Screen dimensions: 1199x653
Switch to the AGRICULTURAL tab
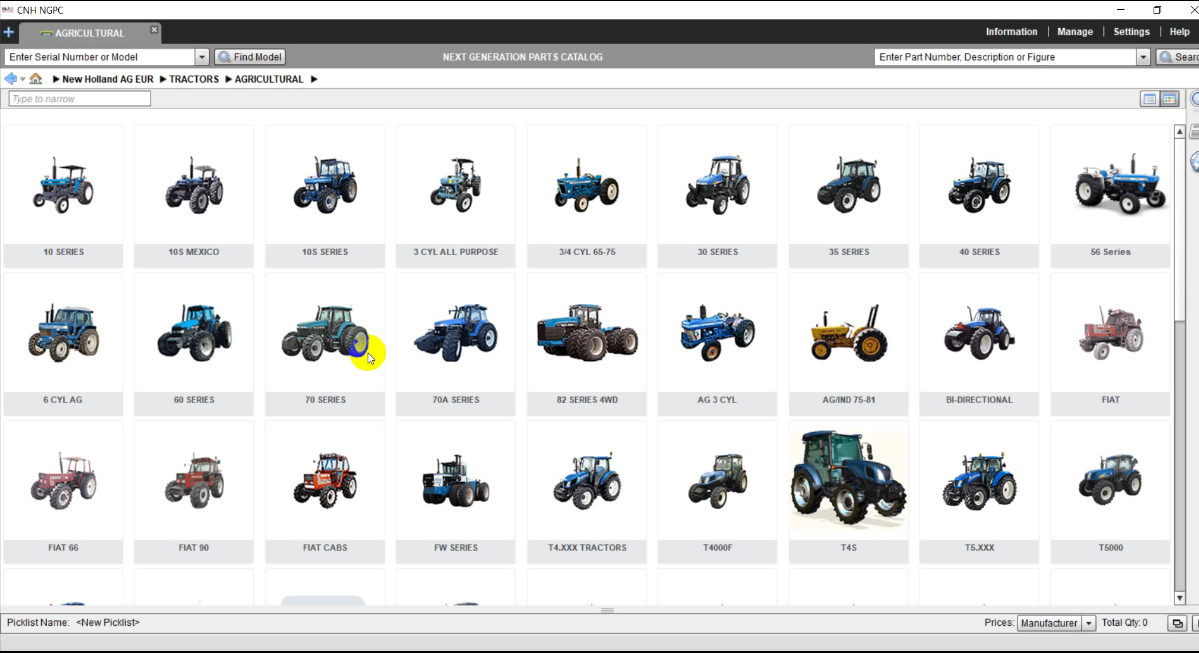pyautogui.click(x=89, y=33)
